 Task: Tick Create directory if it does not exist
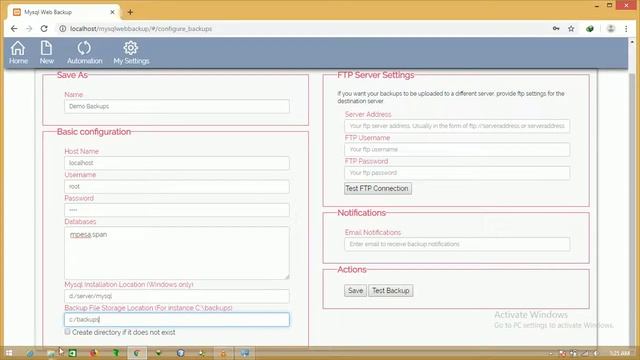point(67,332)
